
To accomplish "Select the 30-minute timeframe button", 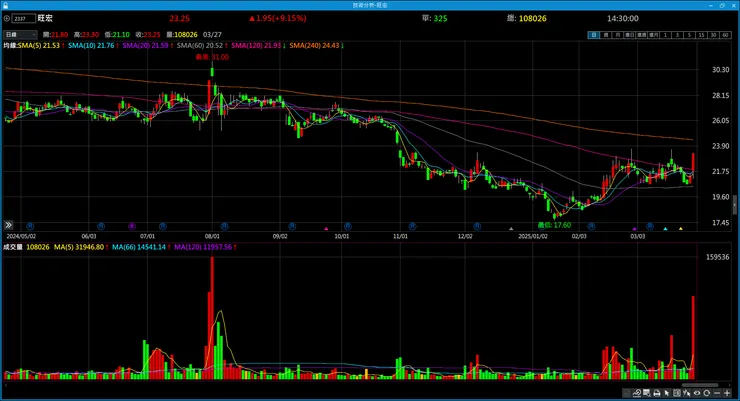I will [714, 35].
